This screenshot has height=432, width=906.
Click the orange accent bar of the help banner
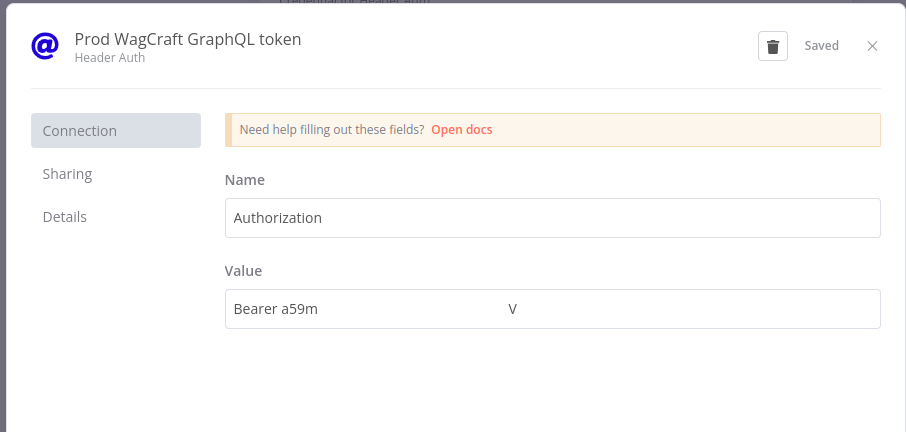tap(229, 130)
